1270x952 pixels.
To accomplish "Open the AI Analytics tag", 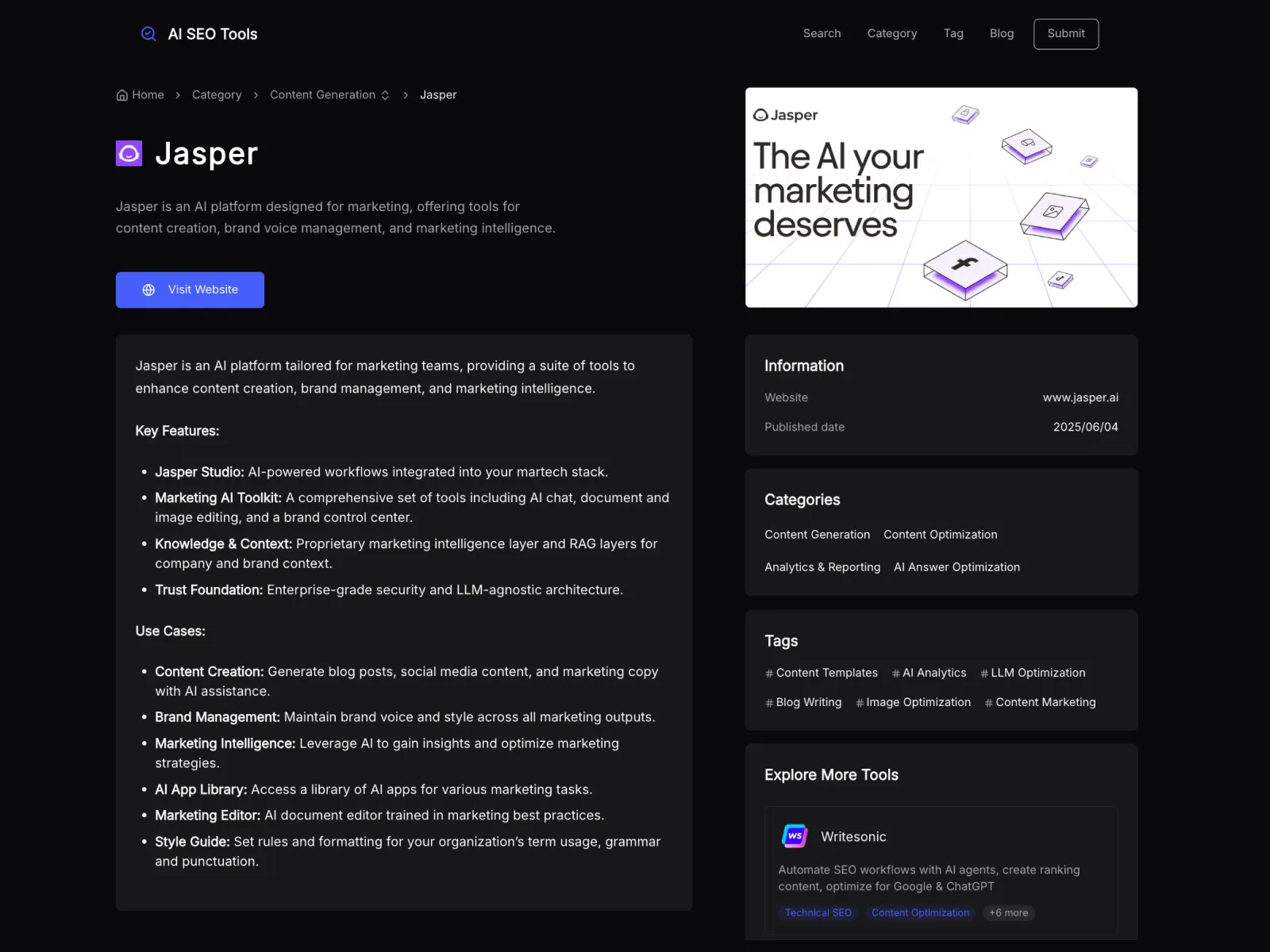I will (929, 673).
